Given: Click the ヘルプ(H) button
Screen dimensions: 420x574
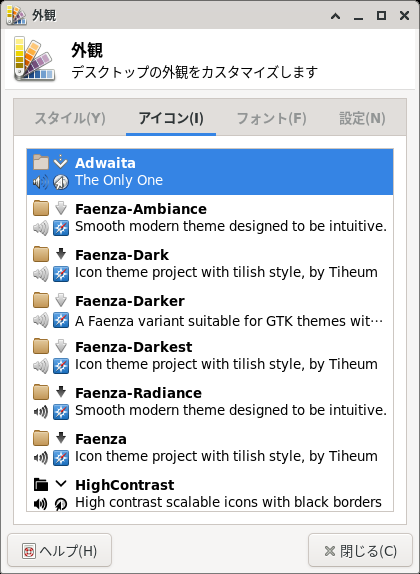Looking at the screenshot, I should pos(59,550).
